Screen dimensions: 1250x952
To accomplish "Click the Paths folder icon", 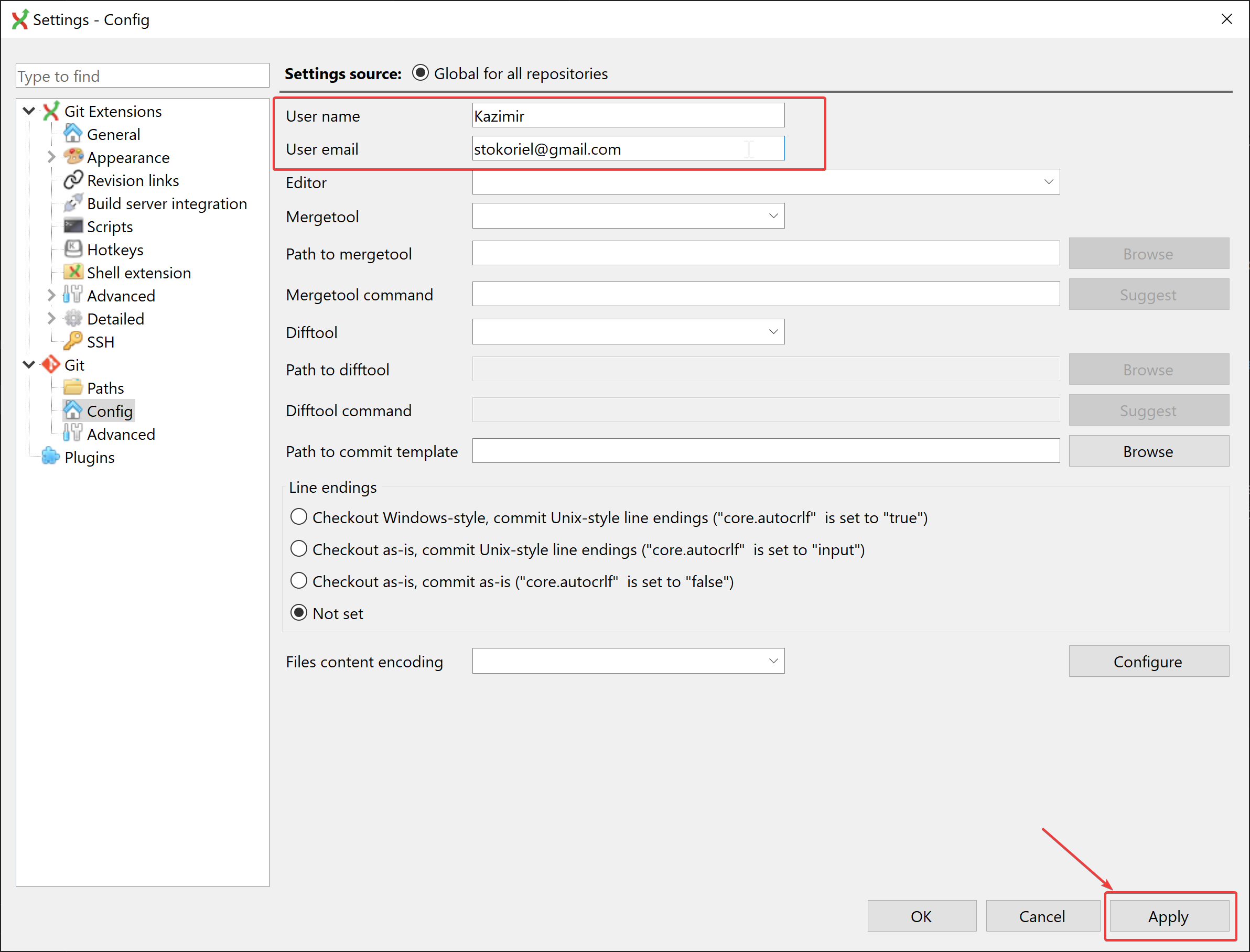I will click(x=72, y=387).
